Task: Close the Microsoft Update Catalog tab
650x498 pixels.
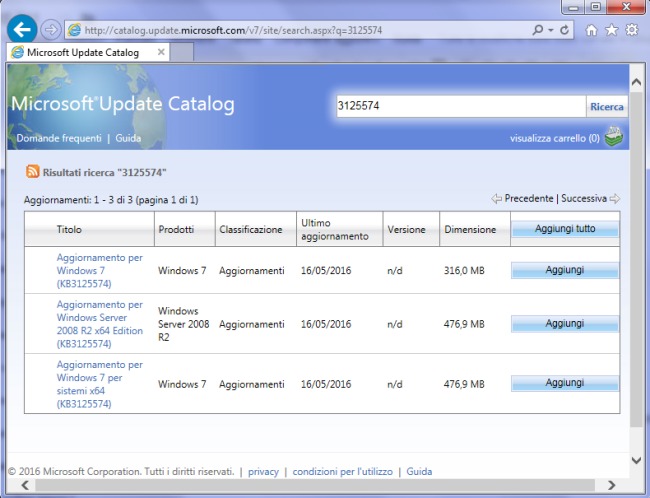Action: click(161, 52)
